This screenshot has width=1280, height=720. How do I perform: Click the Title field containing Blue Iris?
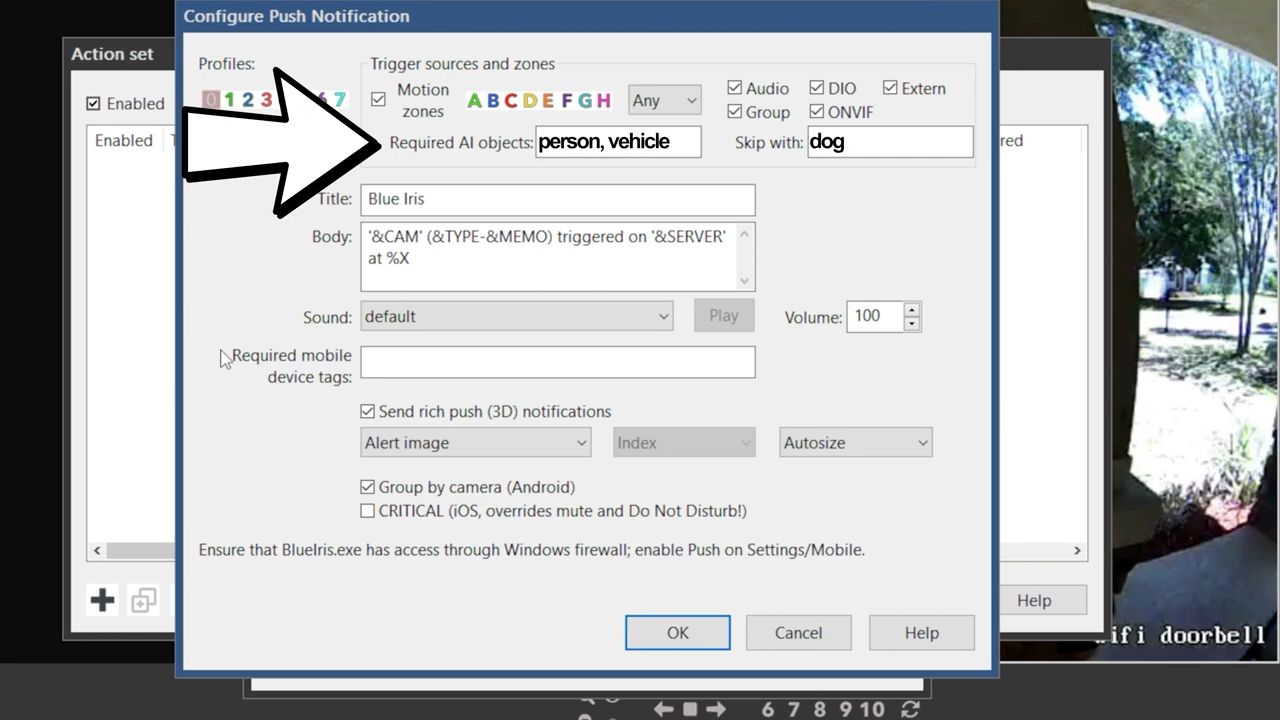tap(558, 199)
